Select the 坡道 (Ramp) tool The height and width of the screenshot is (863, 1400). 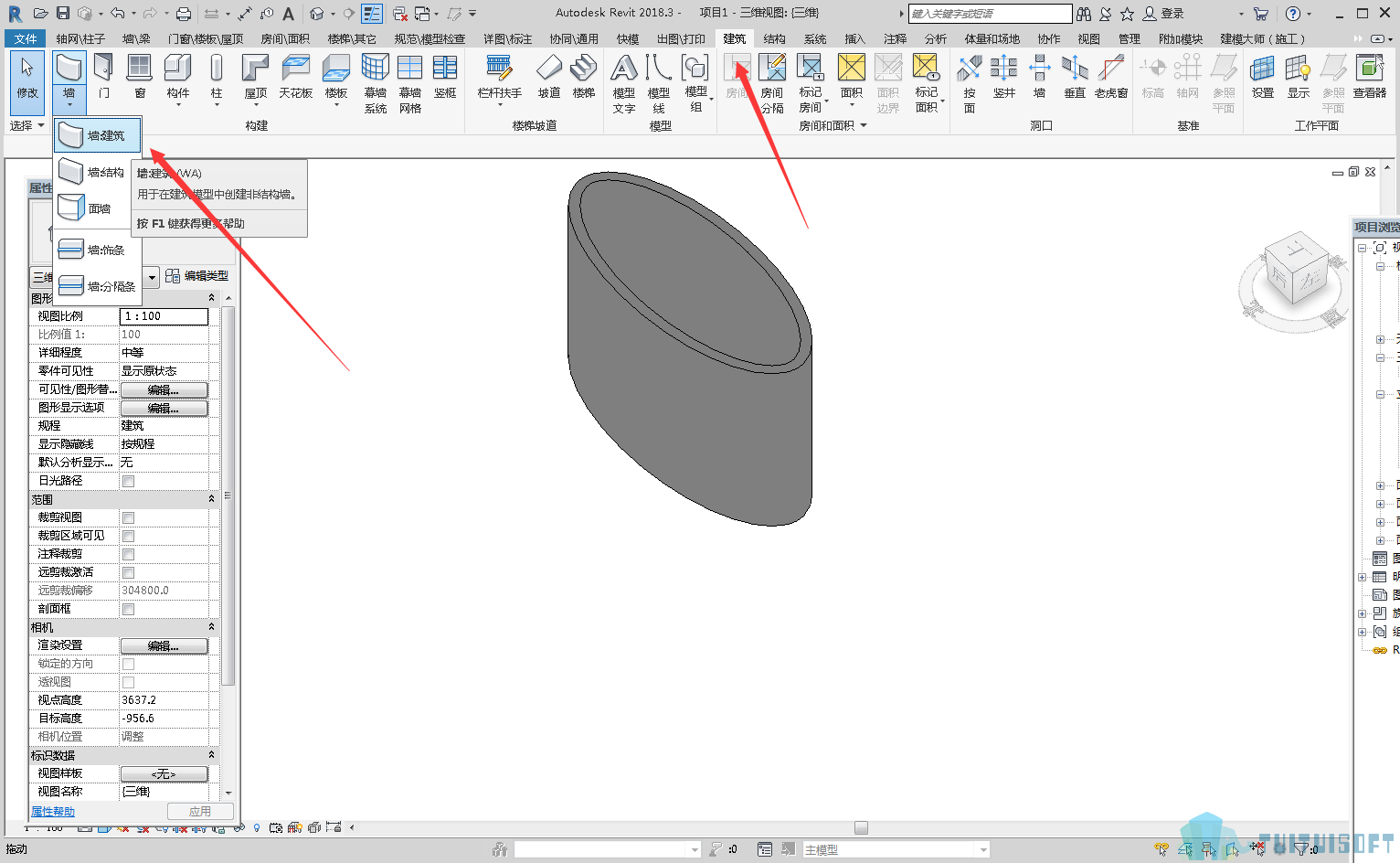click(549, 77)
